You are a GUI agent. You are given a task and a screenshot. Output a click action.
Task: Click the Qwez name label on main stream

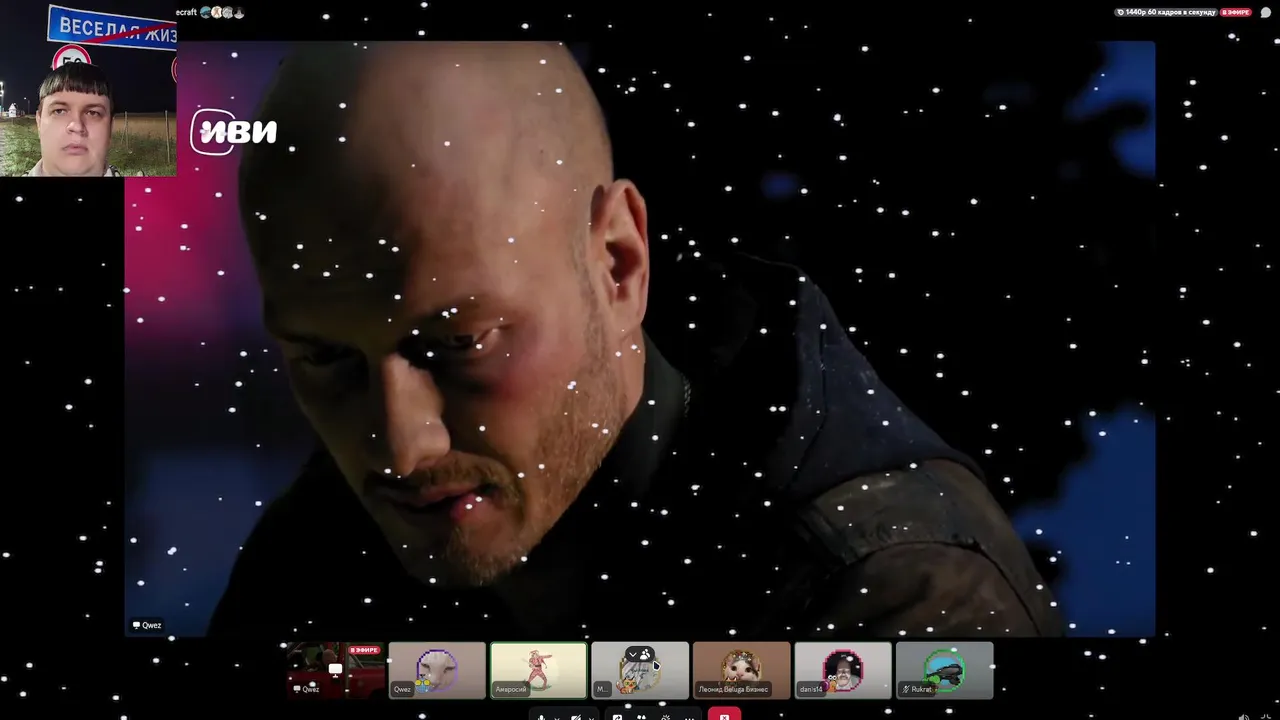[x=147, y=625]
